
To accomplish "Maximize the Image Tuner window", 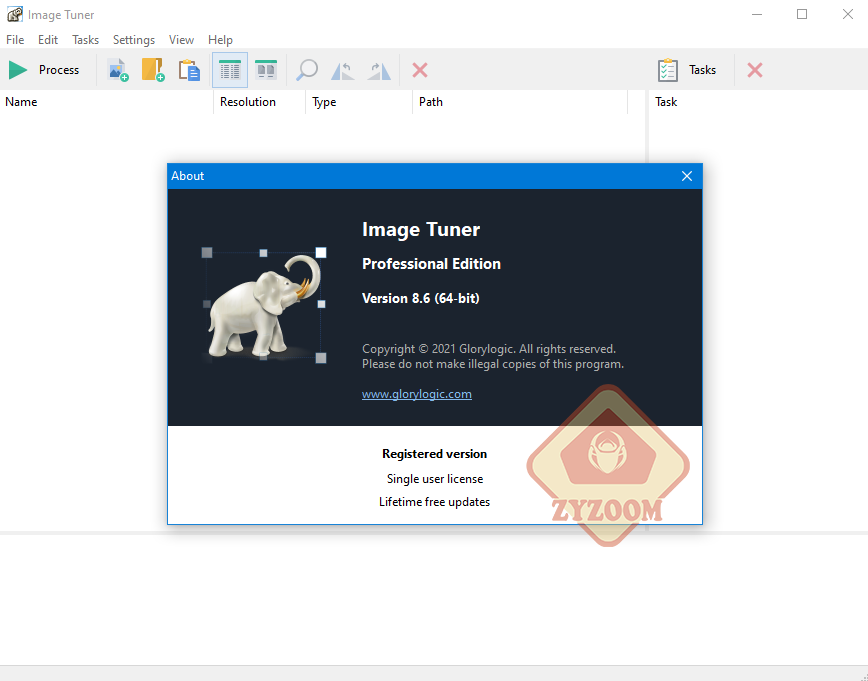I will pyautogui.click(x=802, y=14).
